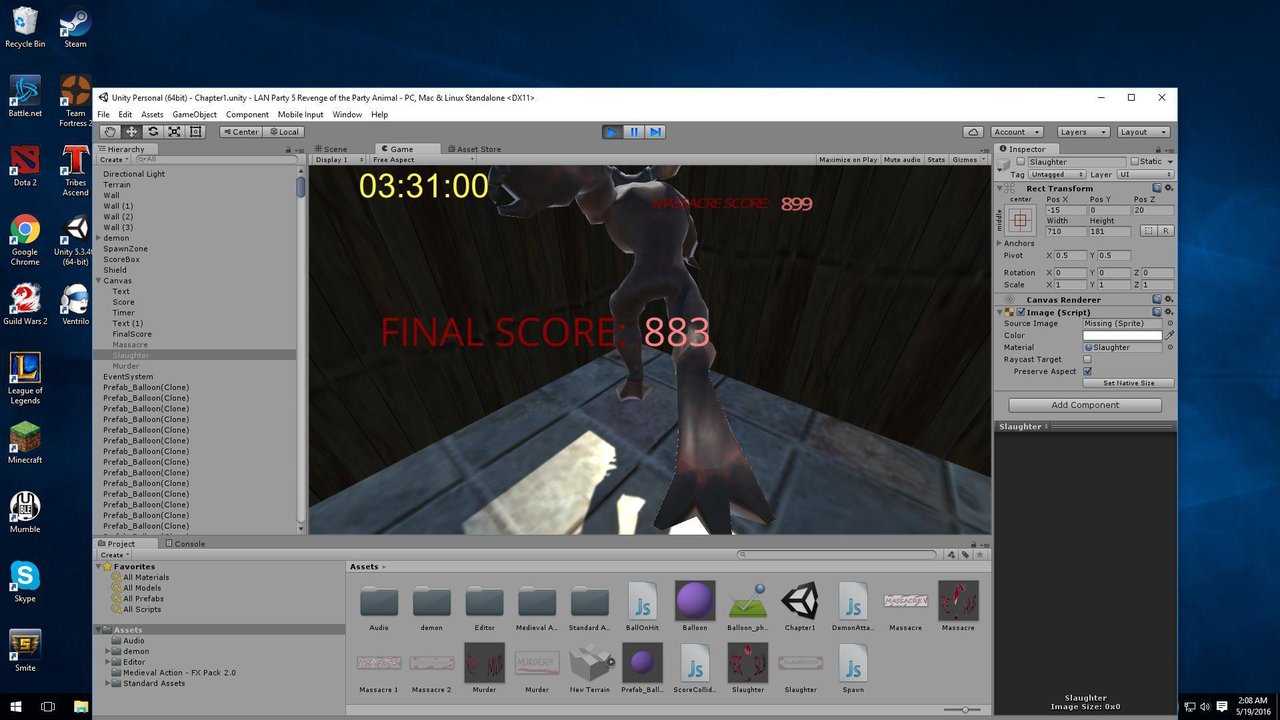Toggle the Stats overlay
The height and width of the screenshot is (720, 1280).
coord(936,160)
